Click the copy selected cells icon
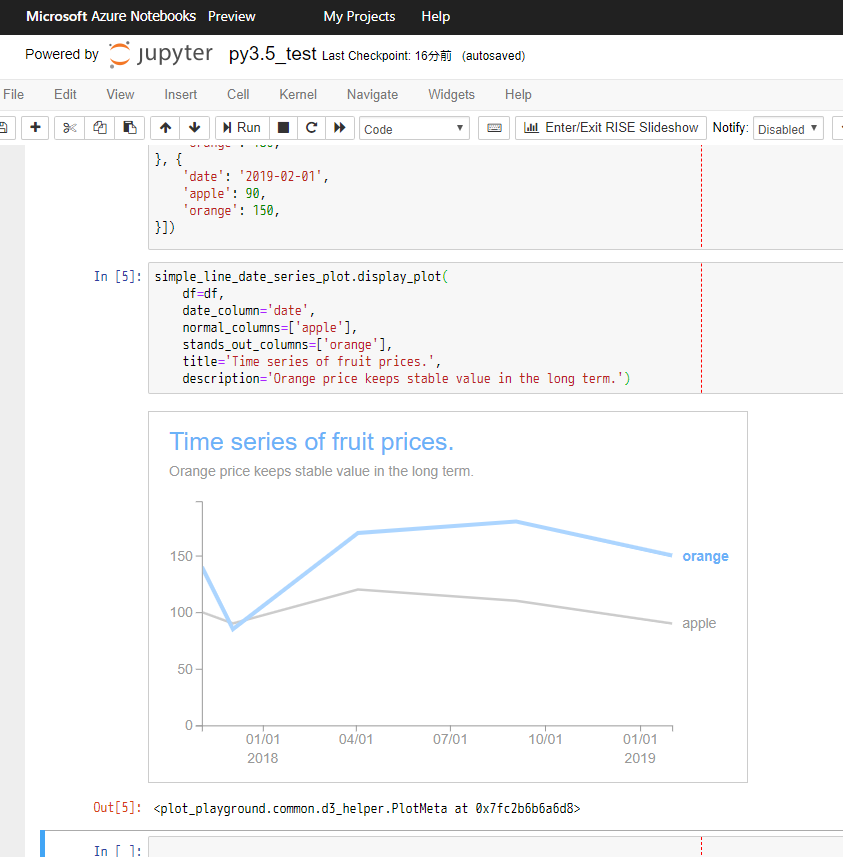This screenshot has height=857, width=843. click(99, 128)
